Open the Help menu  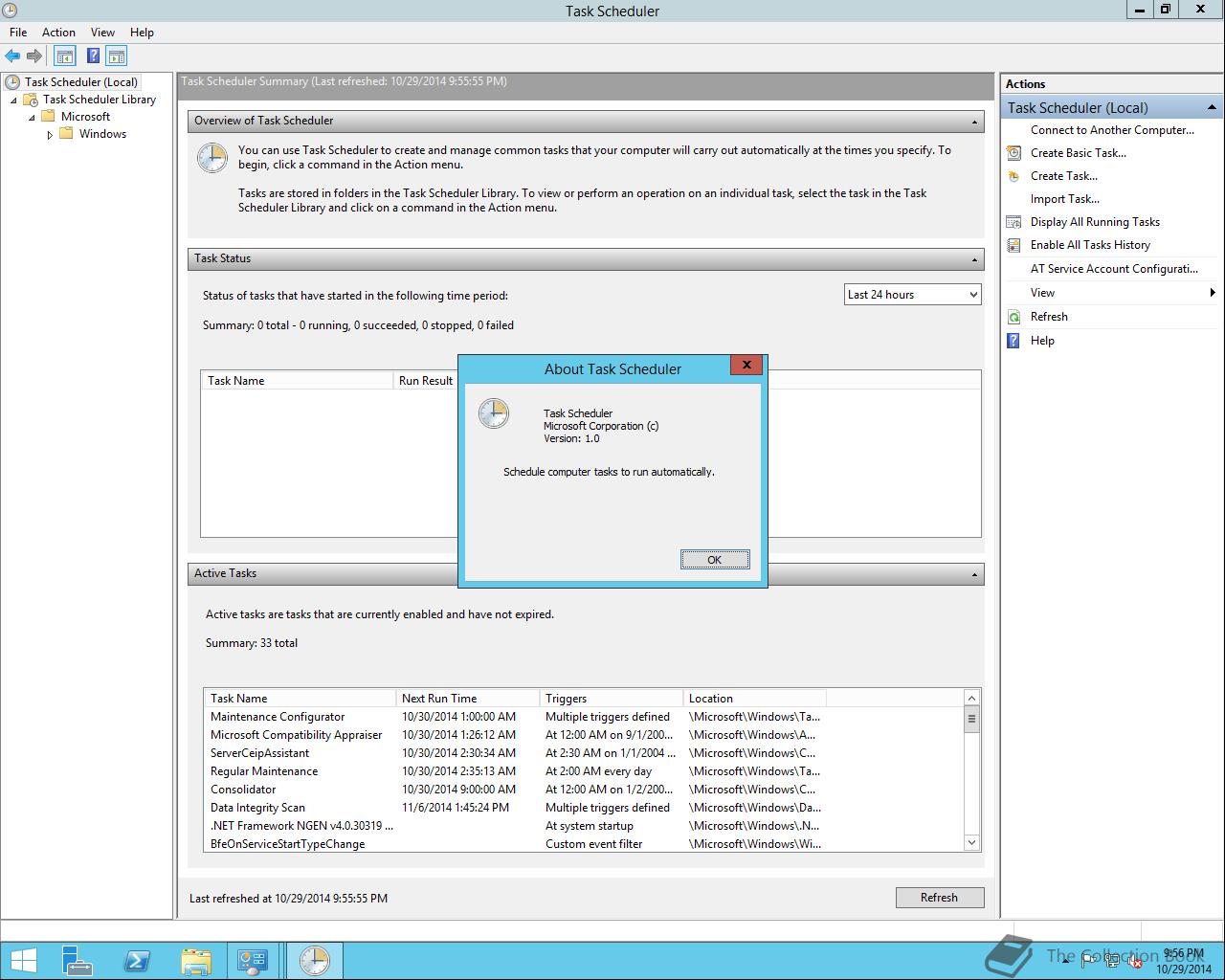[142, 33]
